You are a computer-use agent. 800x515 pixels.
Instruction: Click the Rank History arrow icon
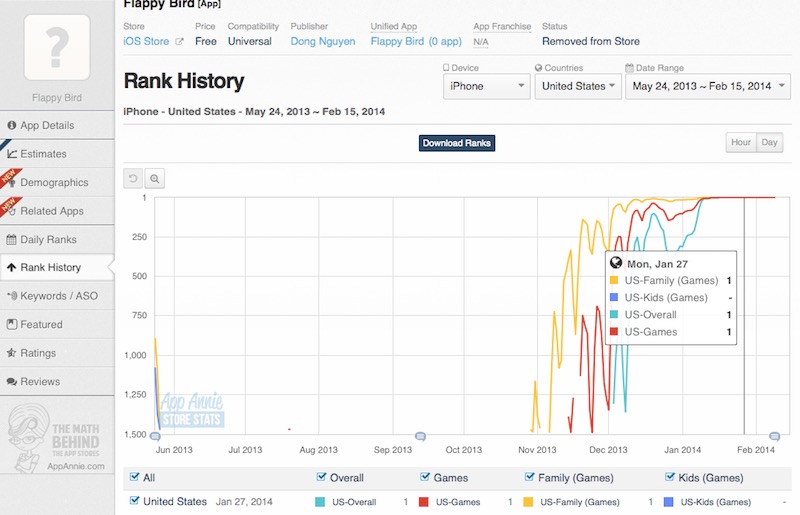(11, 267)
